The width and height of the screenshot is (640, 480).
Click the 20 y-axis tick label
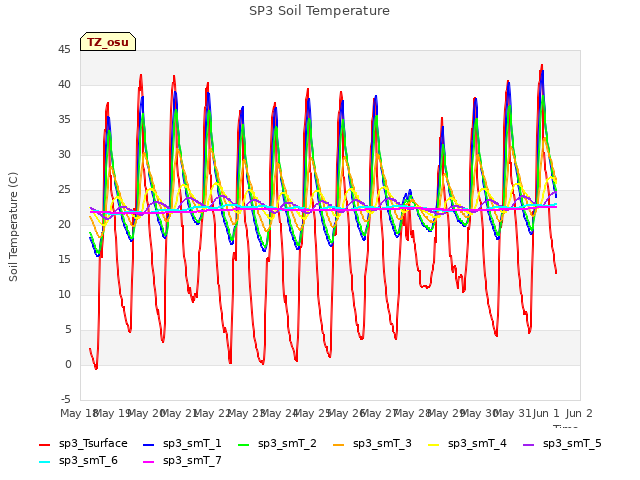[64, 224]
